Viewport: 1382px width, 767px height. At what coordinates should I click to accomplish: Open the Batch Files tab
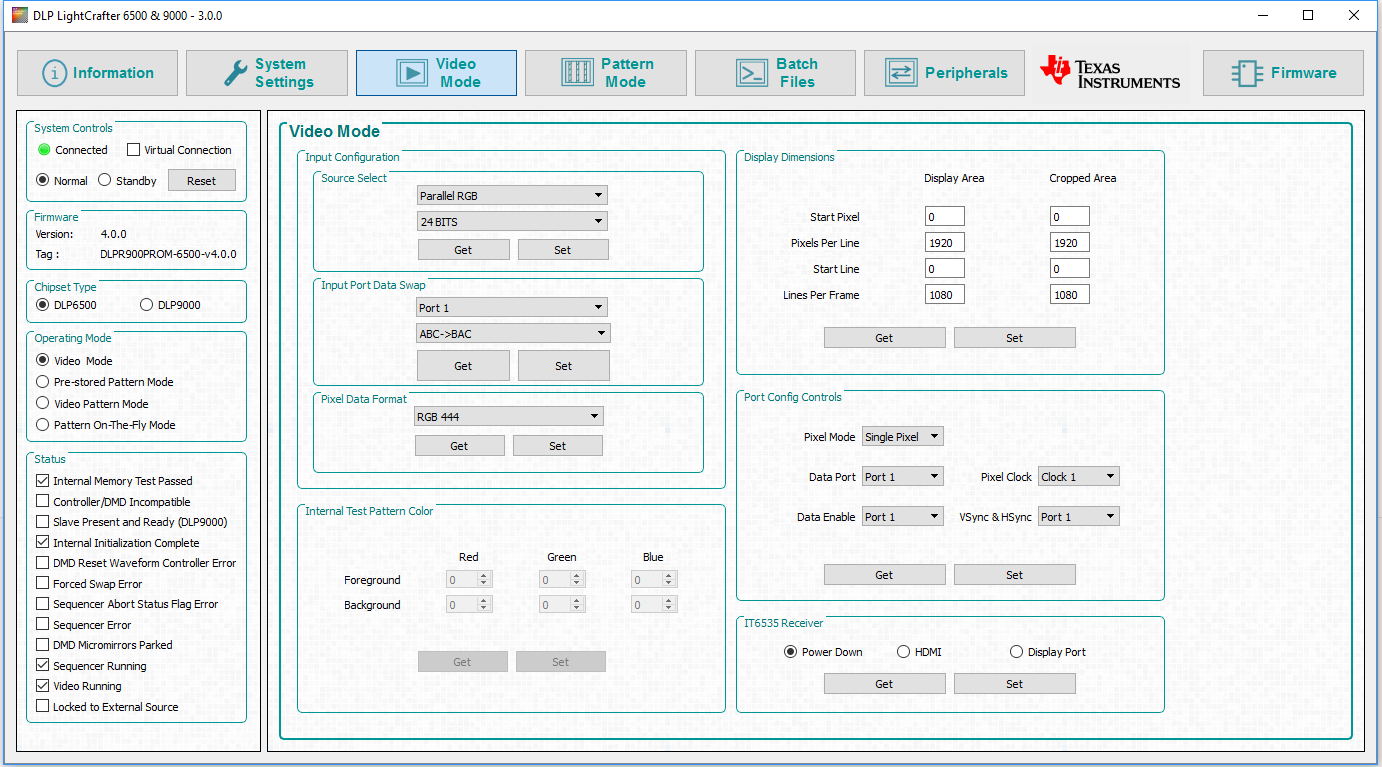pyautogui.click(x=775, y=73)
